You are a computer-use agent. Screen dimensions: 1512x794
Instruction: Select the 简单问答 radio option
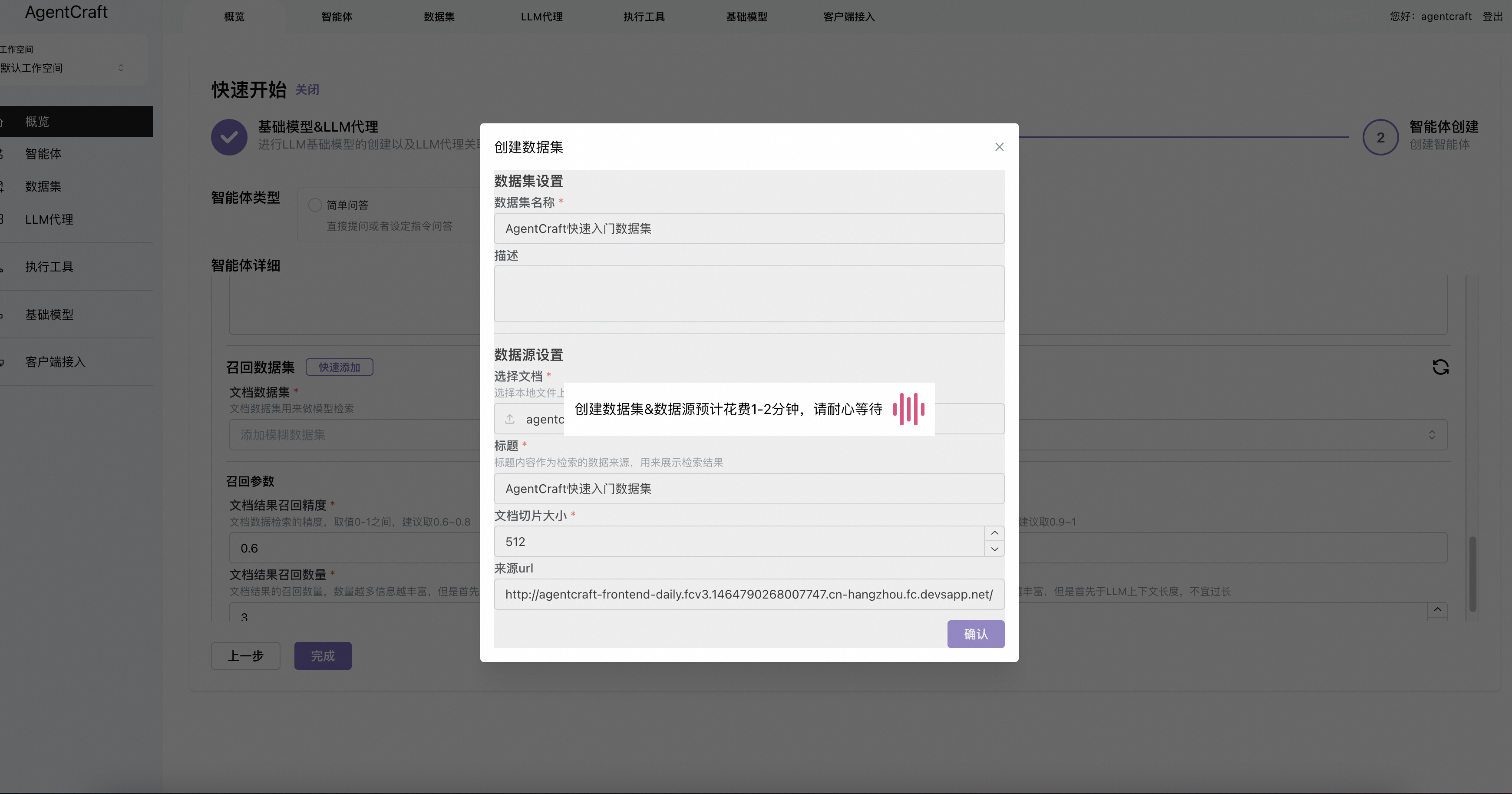(x=315, y=205)
